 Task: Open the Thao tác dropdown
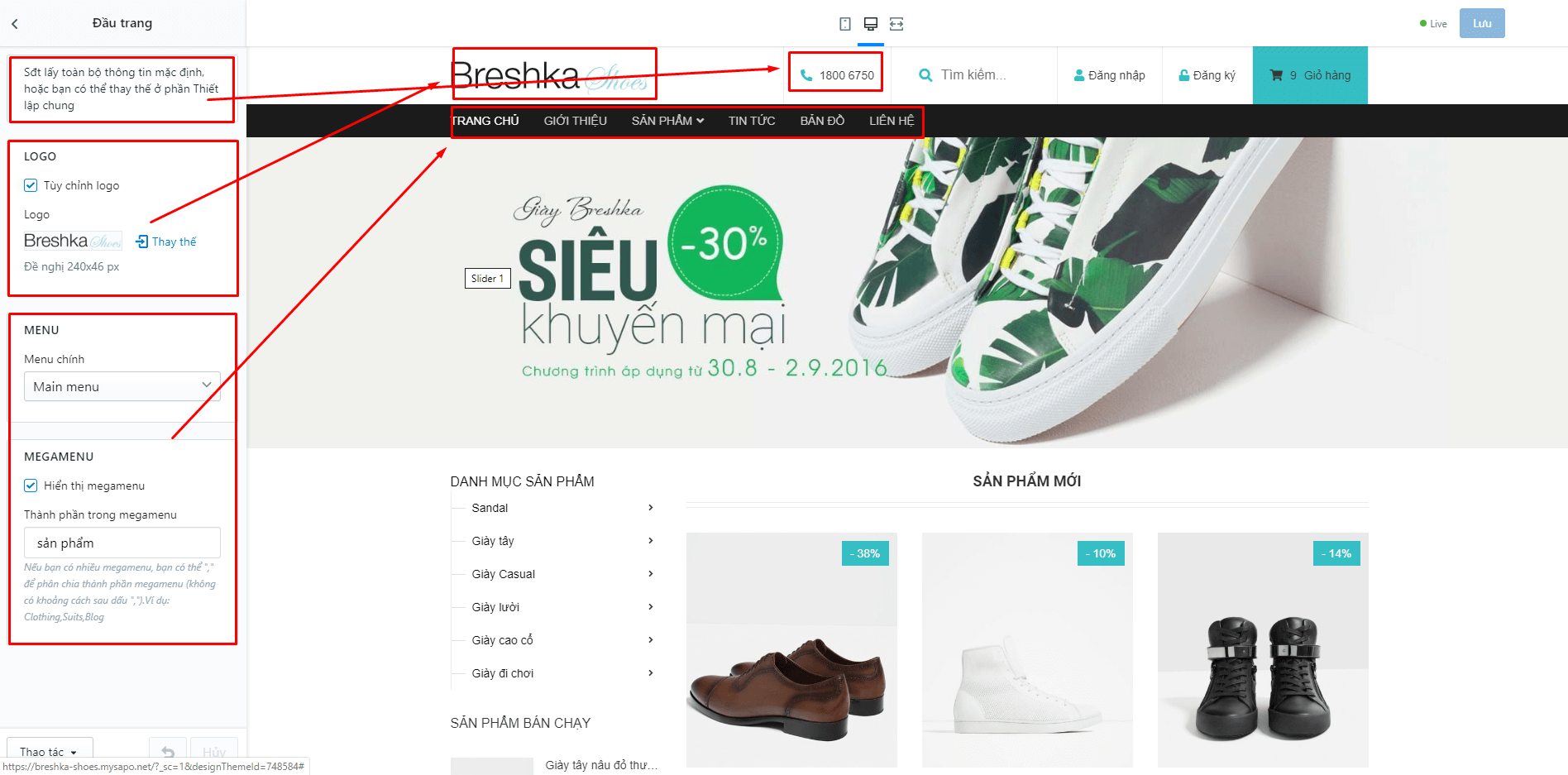coord(50,751)
